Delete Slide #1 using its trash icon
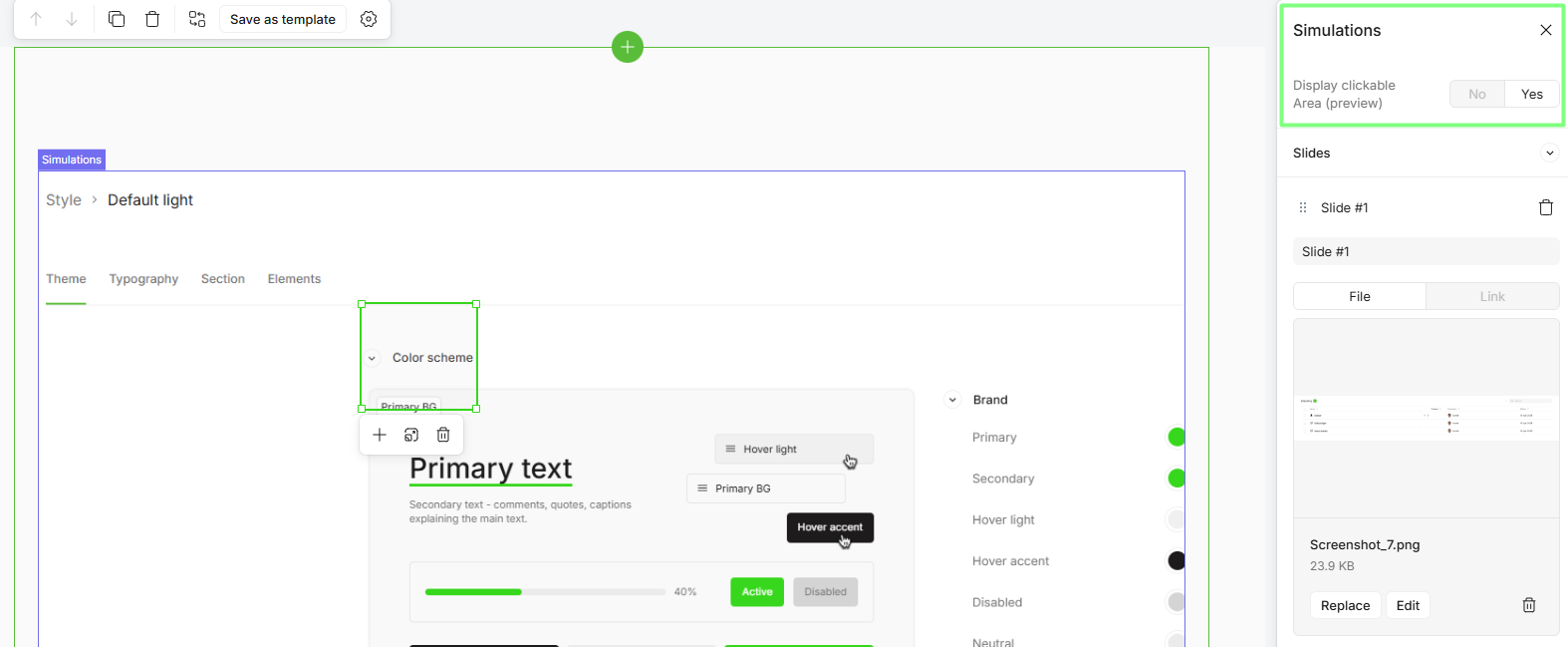1568x647 pixels. pos(1545,207)
